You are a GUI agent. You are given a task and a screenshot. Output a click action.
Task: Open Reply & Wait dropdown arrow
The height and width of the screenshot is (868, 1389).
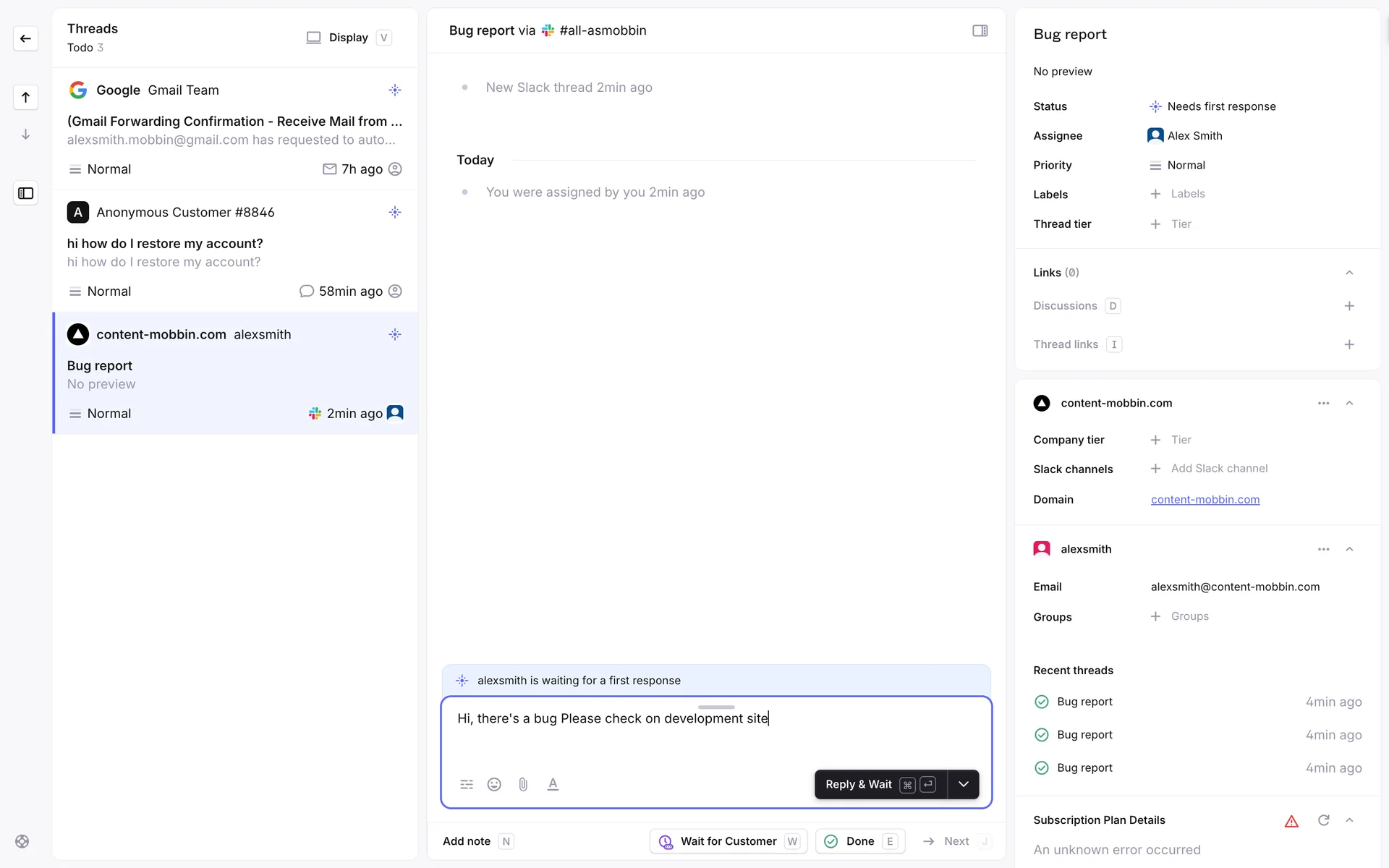tap(963, 784)
